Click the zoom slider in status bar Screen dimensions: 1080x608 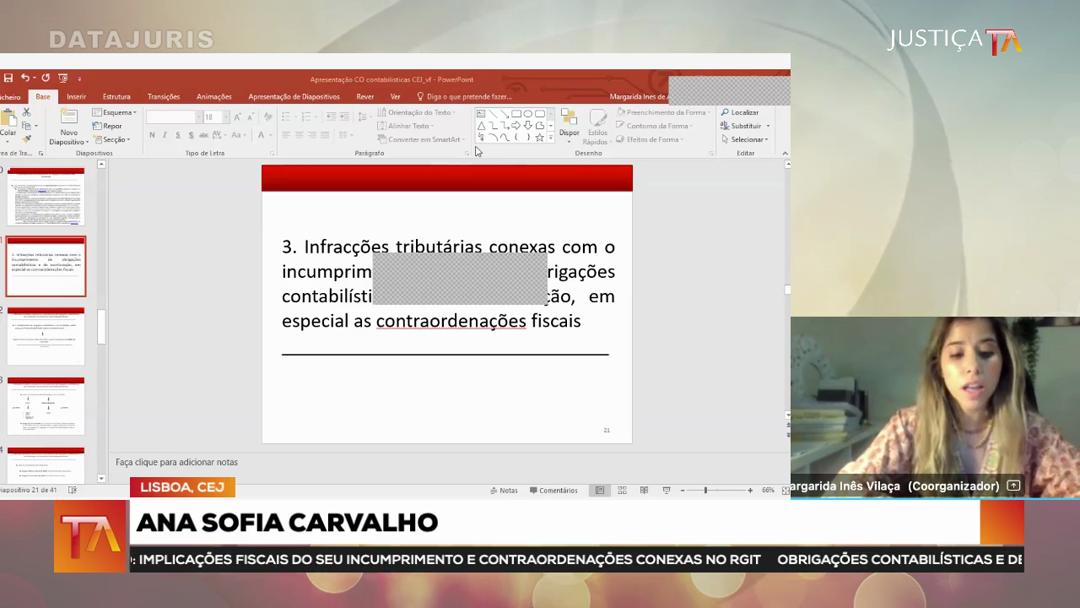tap(706, 490)
